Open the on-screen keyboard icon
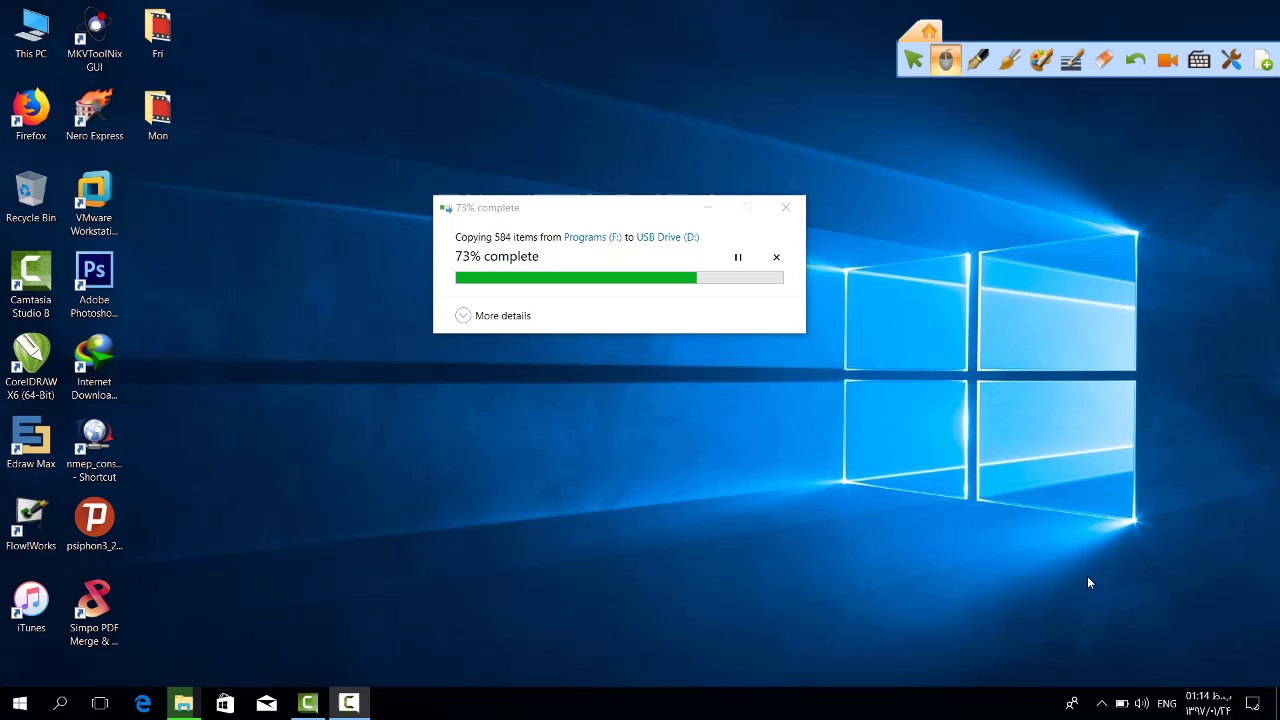The width and height of the screenshot is (1280, 720). (x=1199, y=61)
